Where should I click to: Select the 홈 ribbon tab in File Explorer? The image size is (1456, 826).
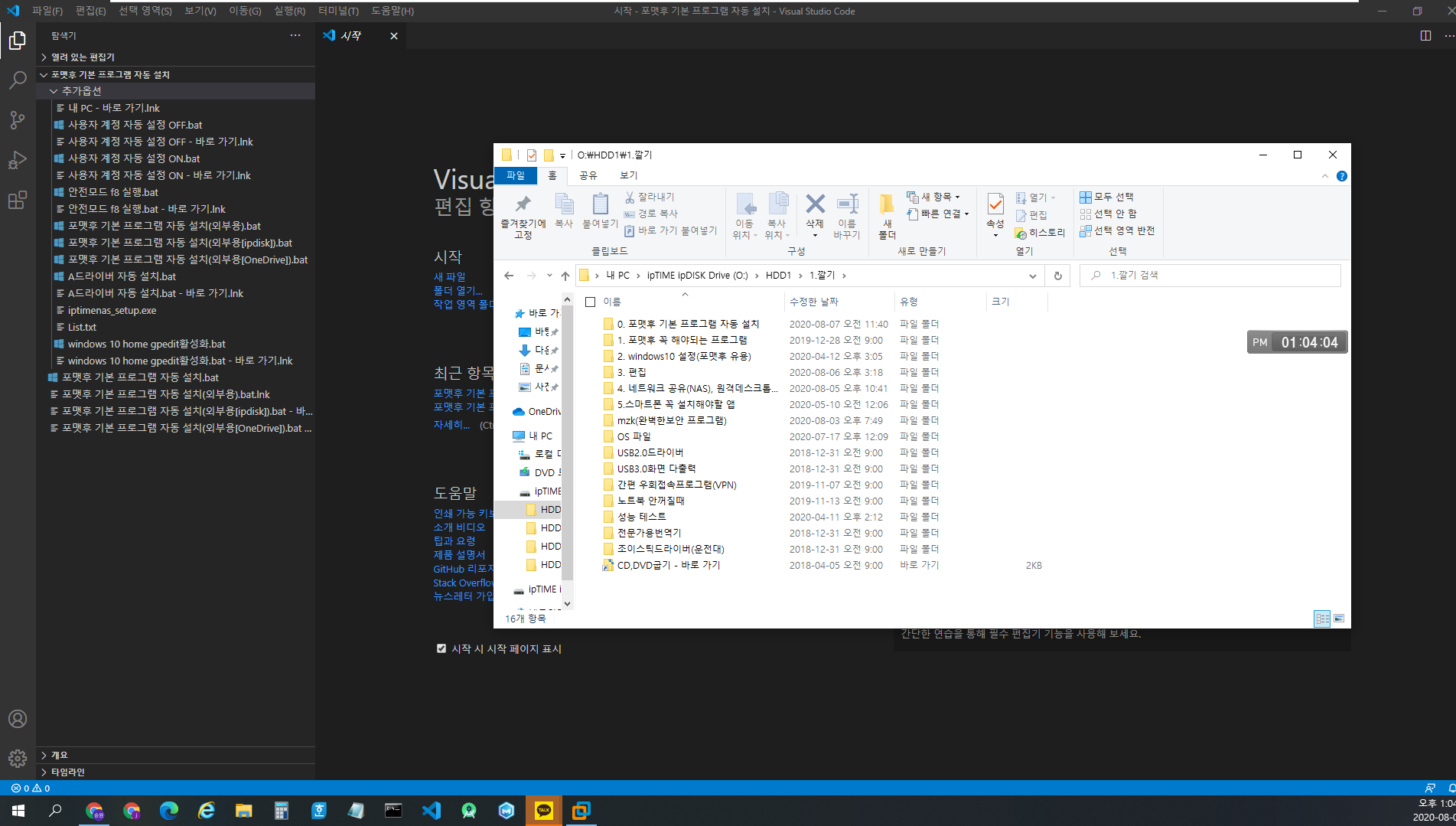click(552, 175)
